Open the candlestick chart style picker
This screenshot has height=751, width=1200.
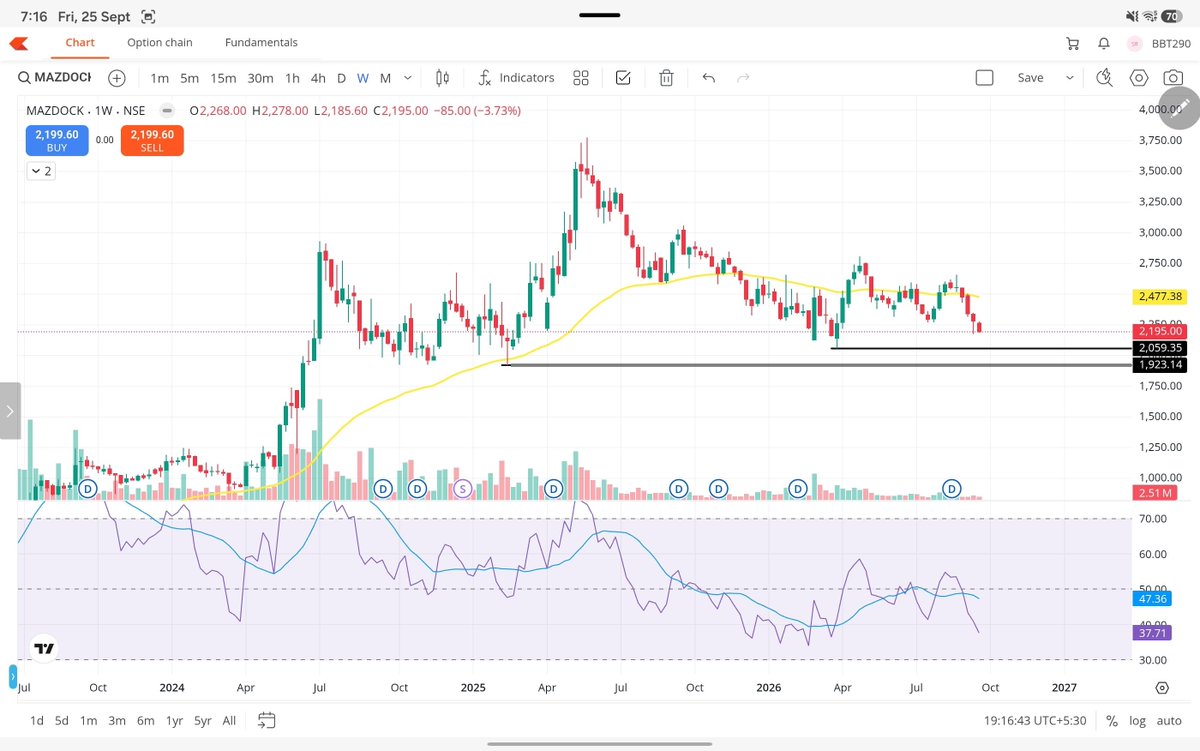pyautogui.click(x=443, y=78)
